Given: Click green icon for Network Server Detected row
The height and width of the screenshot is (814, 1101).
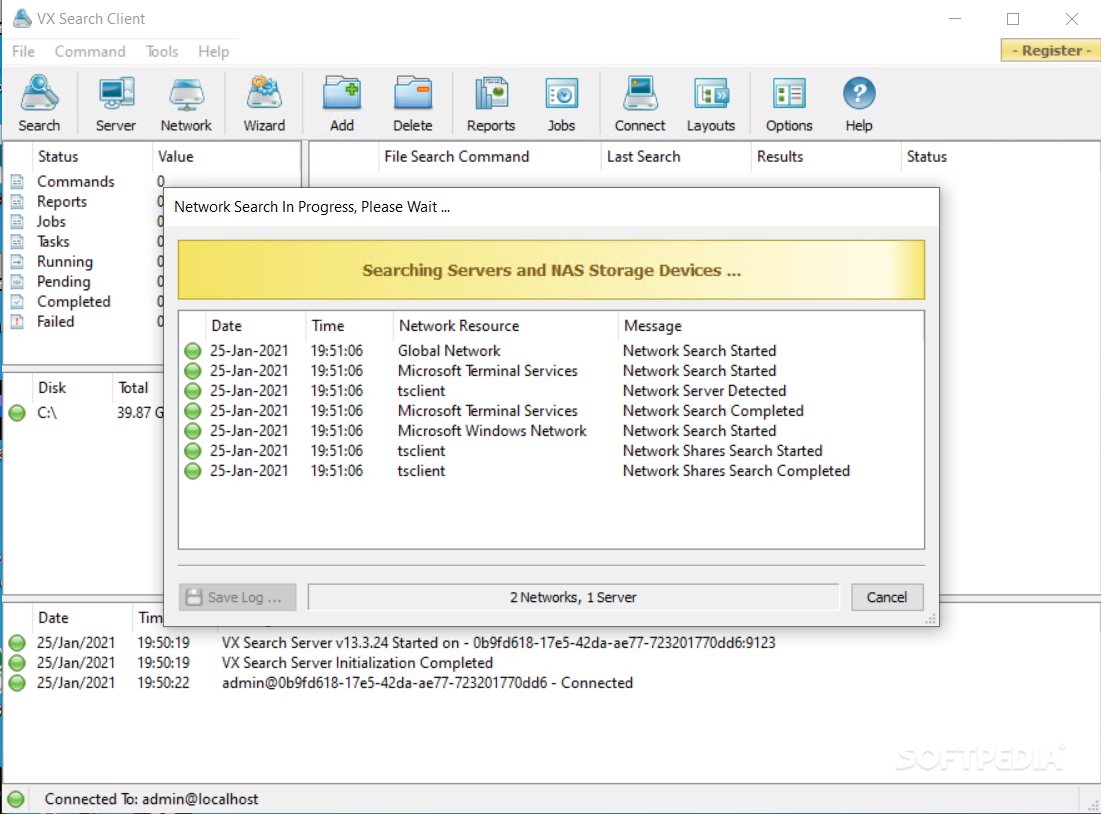Looking at the screenshot, I should [192, 391].
